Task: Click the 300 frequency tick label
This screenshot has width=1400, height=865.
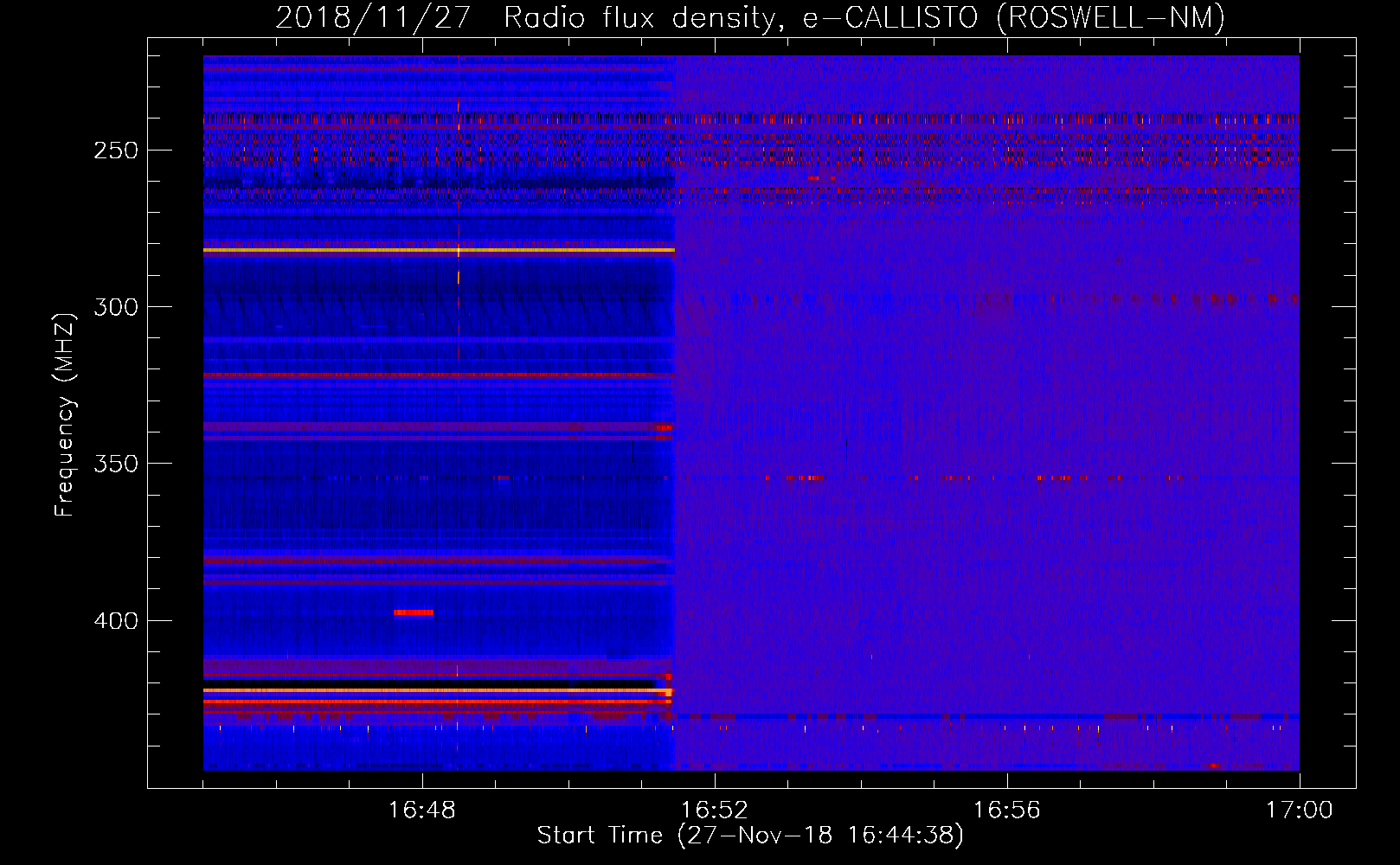Action: 116,307
